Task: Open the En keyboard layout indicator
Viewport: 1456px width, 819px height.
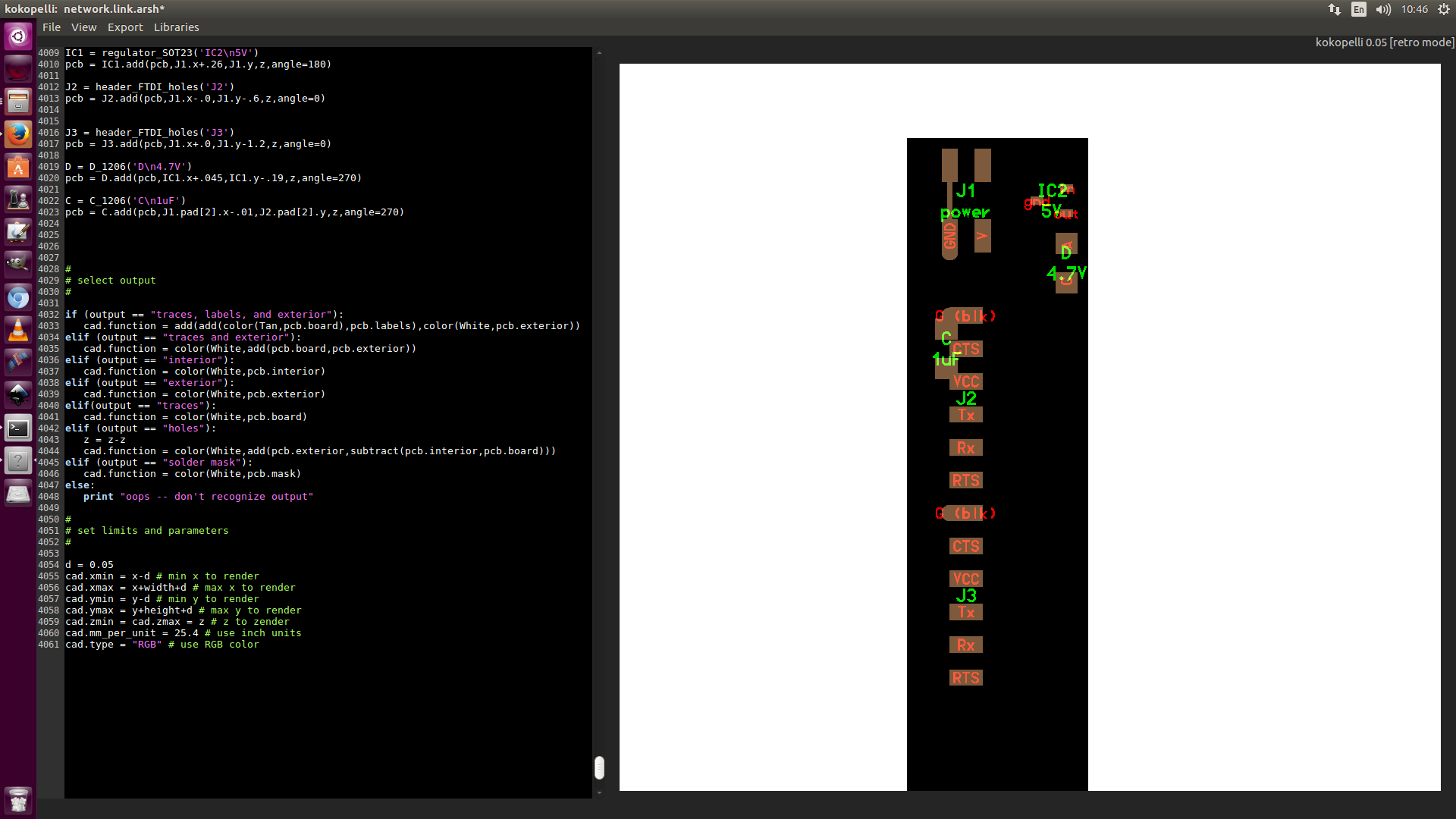Action: [x=1359, y=9]
